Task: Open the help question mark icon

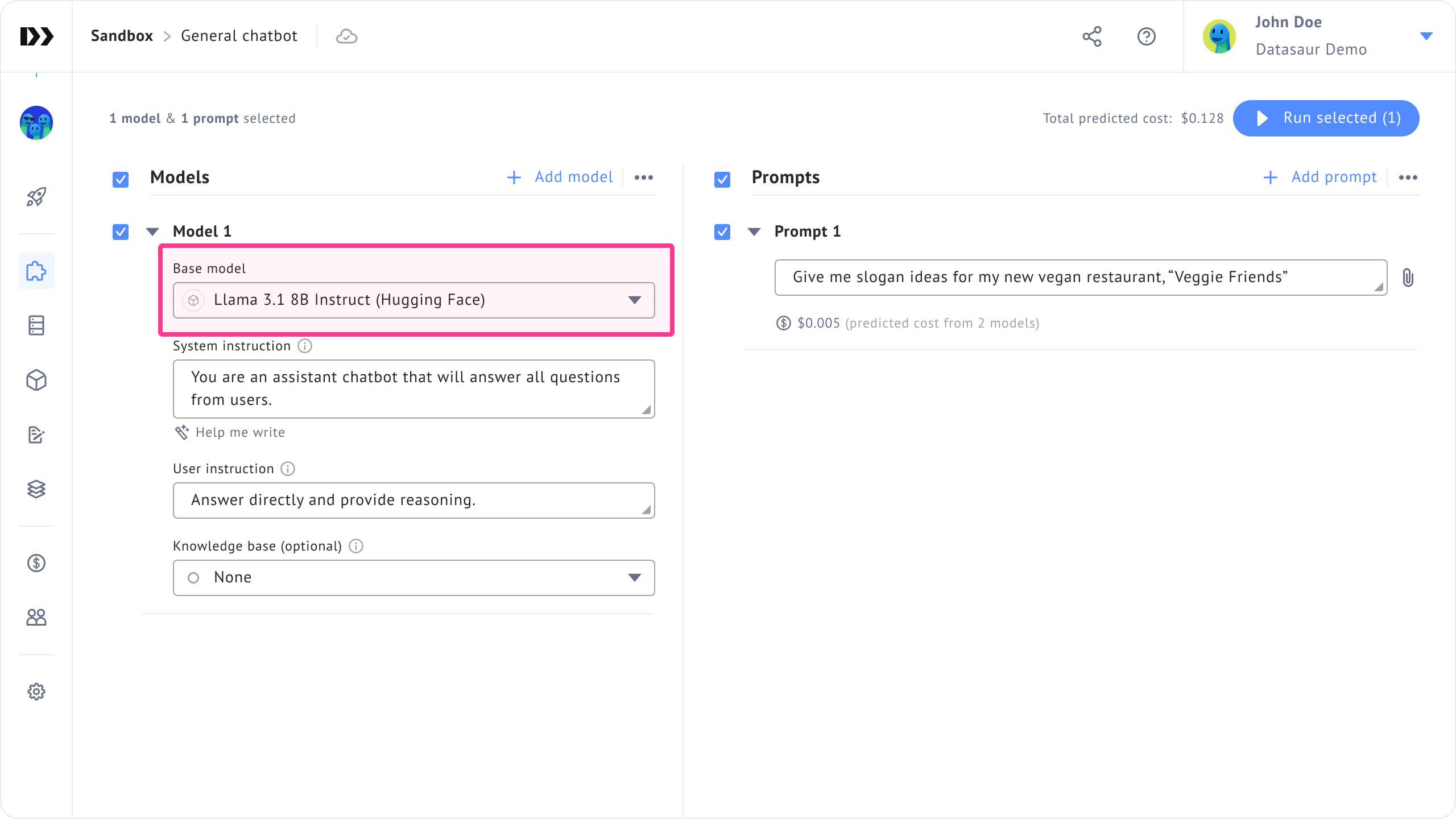Action: coord(1146,36)
